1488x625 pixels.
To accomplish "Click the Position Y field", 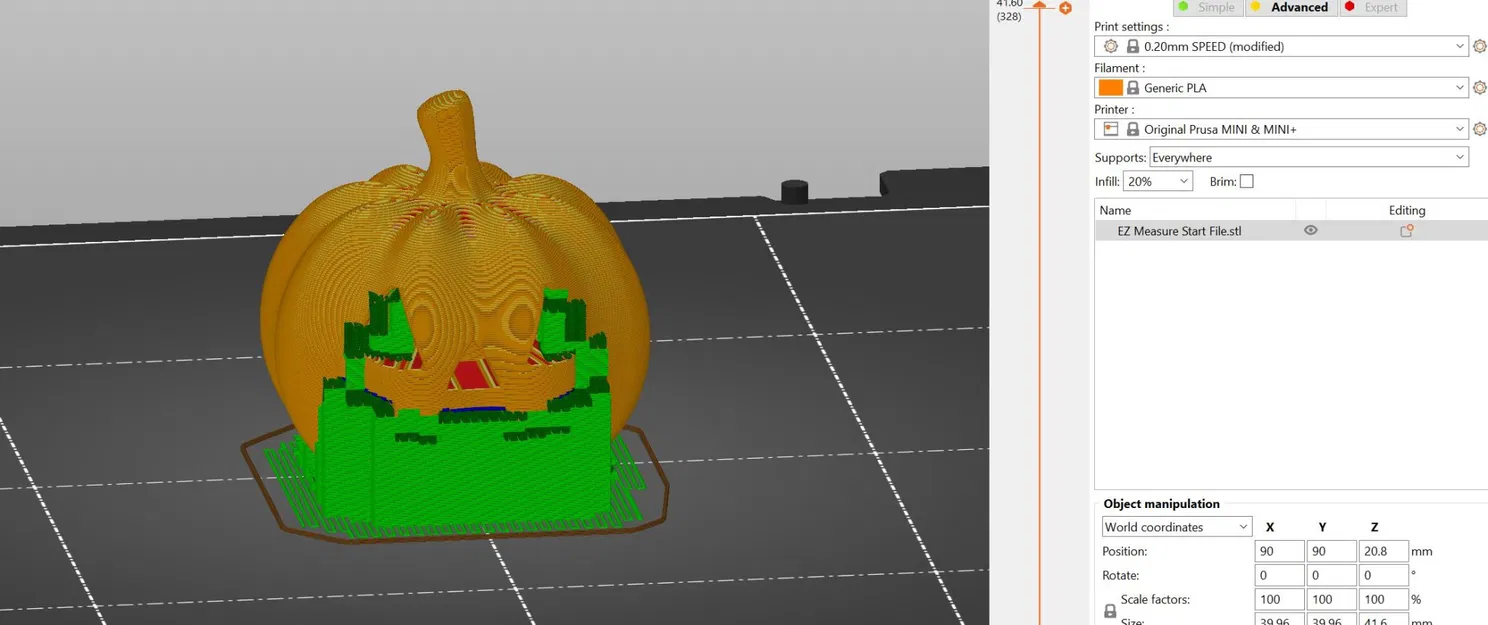I will coord(1331,551).
